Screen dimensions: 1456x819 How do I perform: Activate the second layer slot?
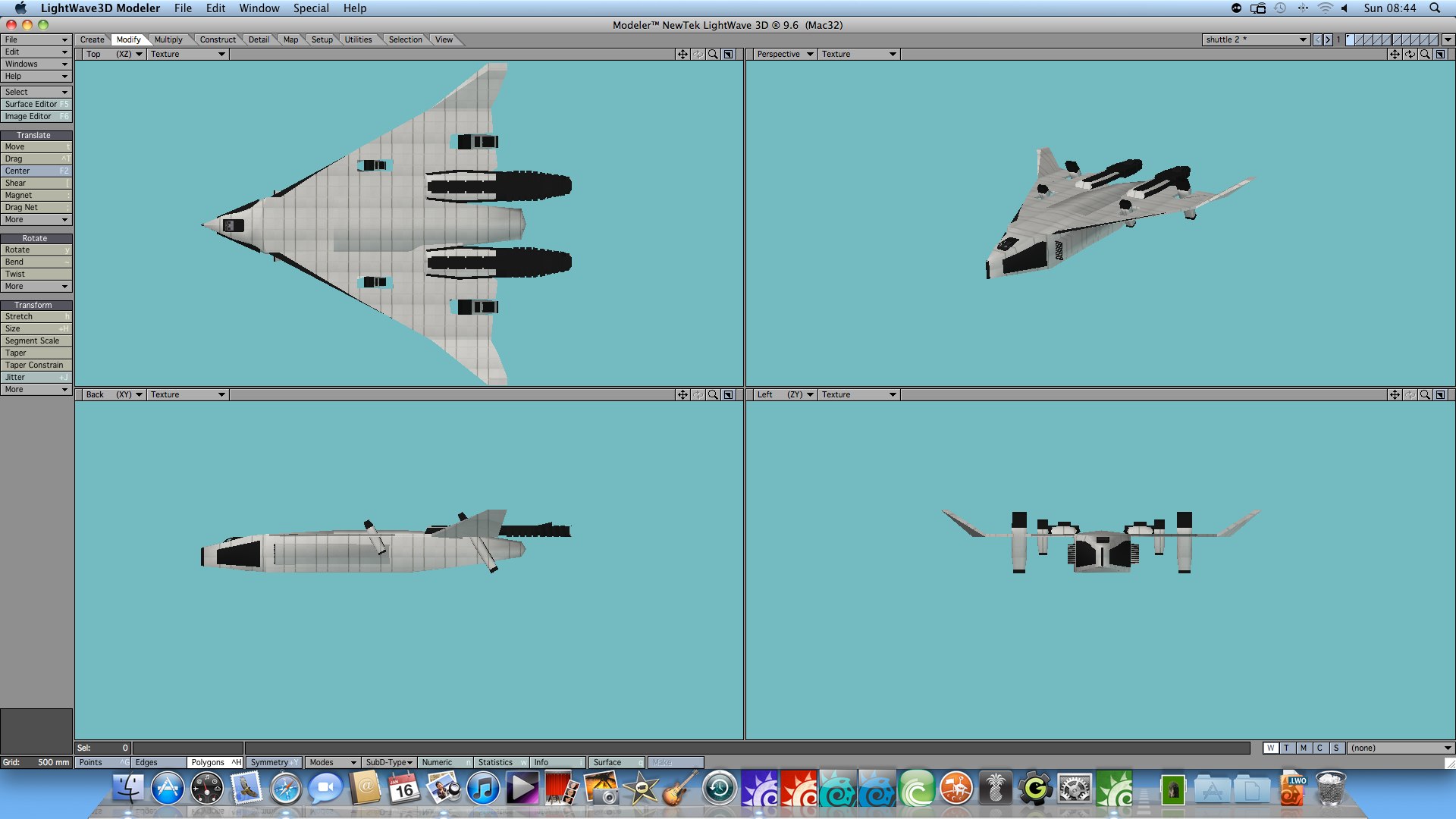pos(1360,39)
